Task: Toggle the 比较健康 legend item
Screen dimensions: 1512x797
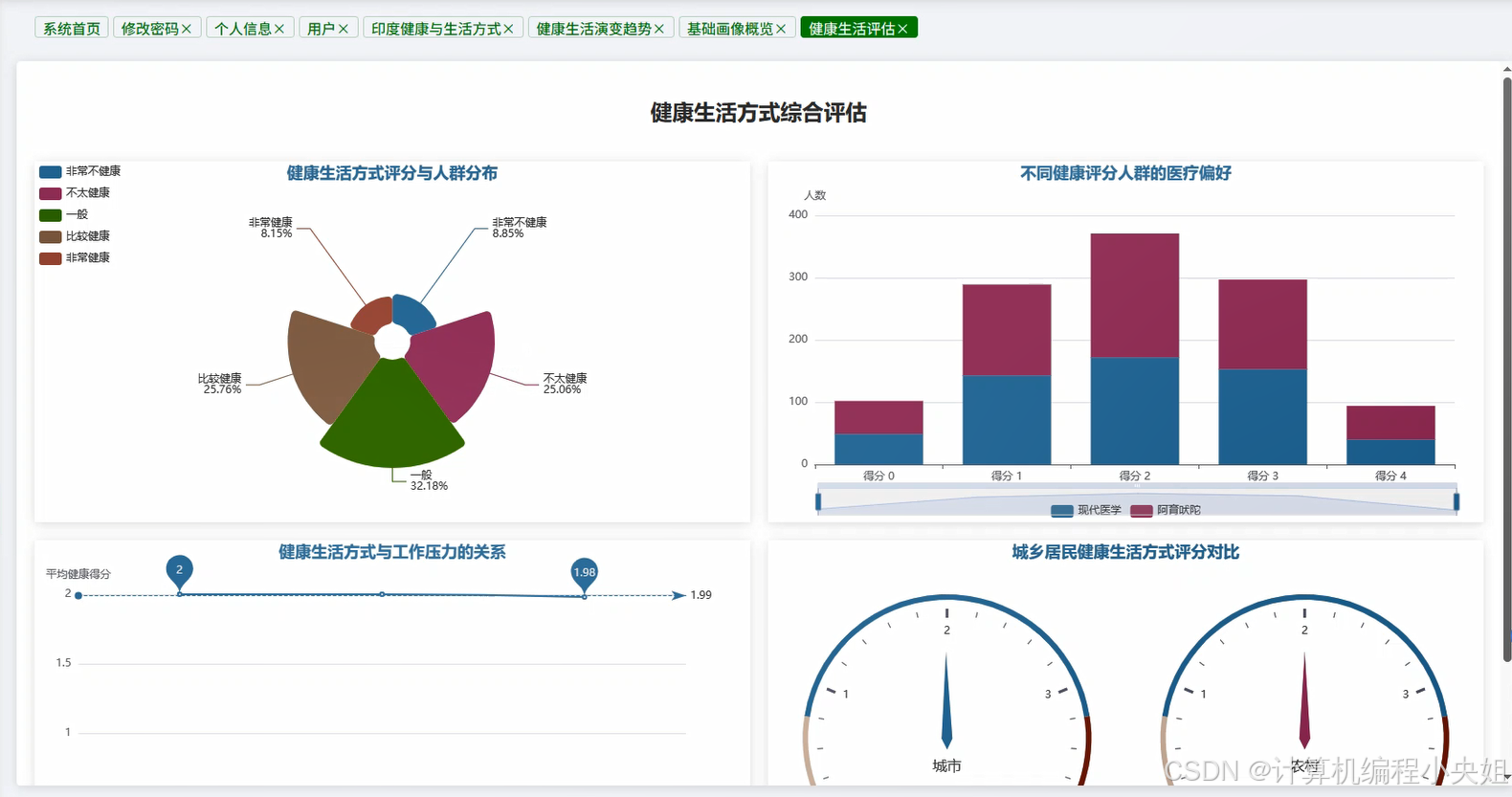Action: [x=75, y=236]
